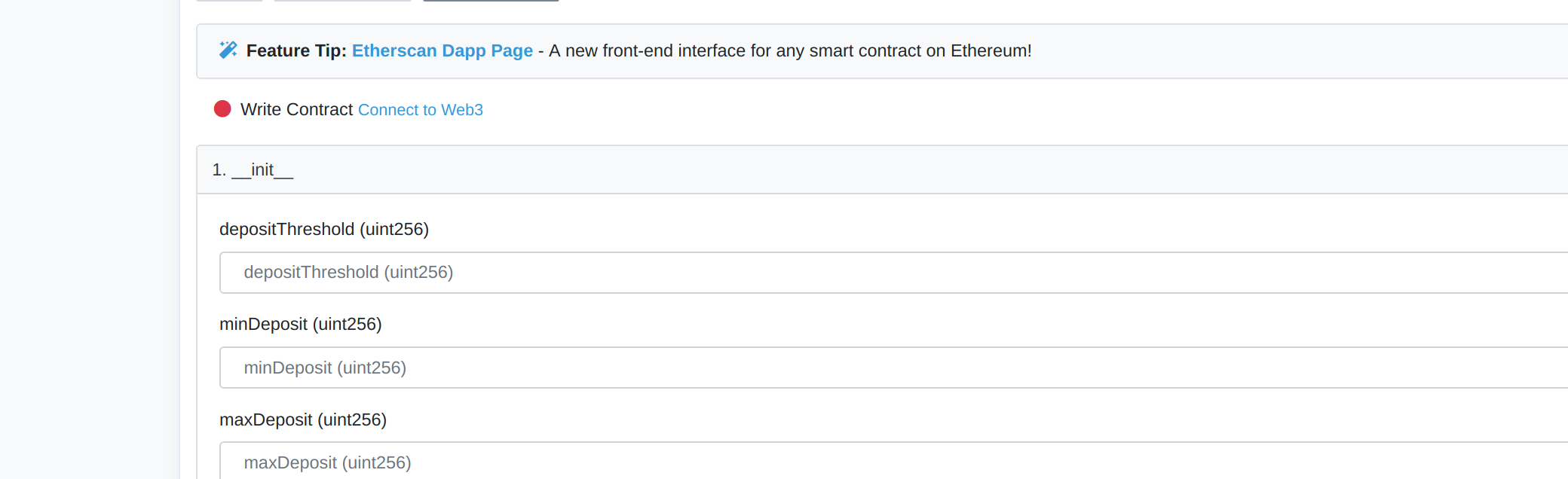Collapse the 1. __init__ function header
The width and height of the screenshot is (1568, 479).
(882, 169)
